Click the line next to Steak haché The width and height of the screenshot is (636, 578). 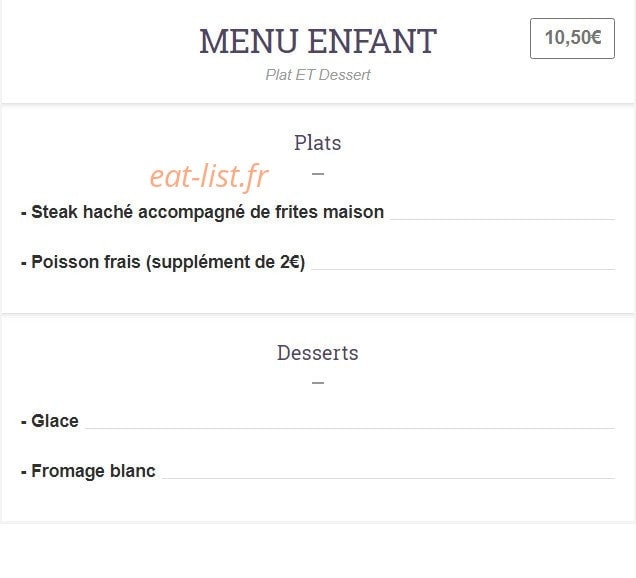(503, 219)
